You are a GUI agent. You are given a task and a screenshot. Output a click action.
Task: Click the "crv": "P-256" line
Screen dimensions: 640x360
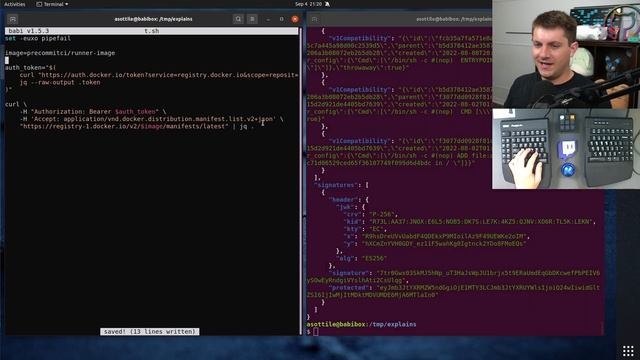tap(371, 215)
